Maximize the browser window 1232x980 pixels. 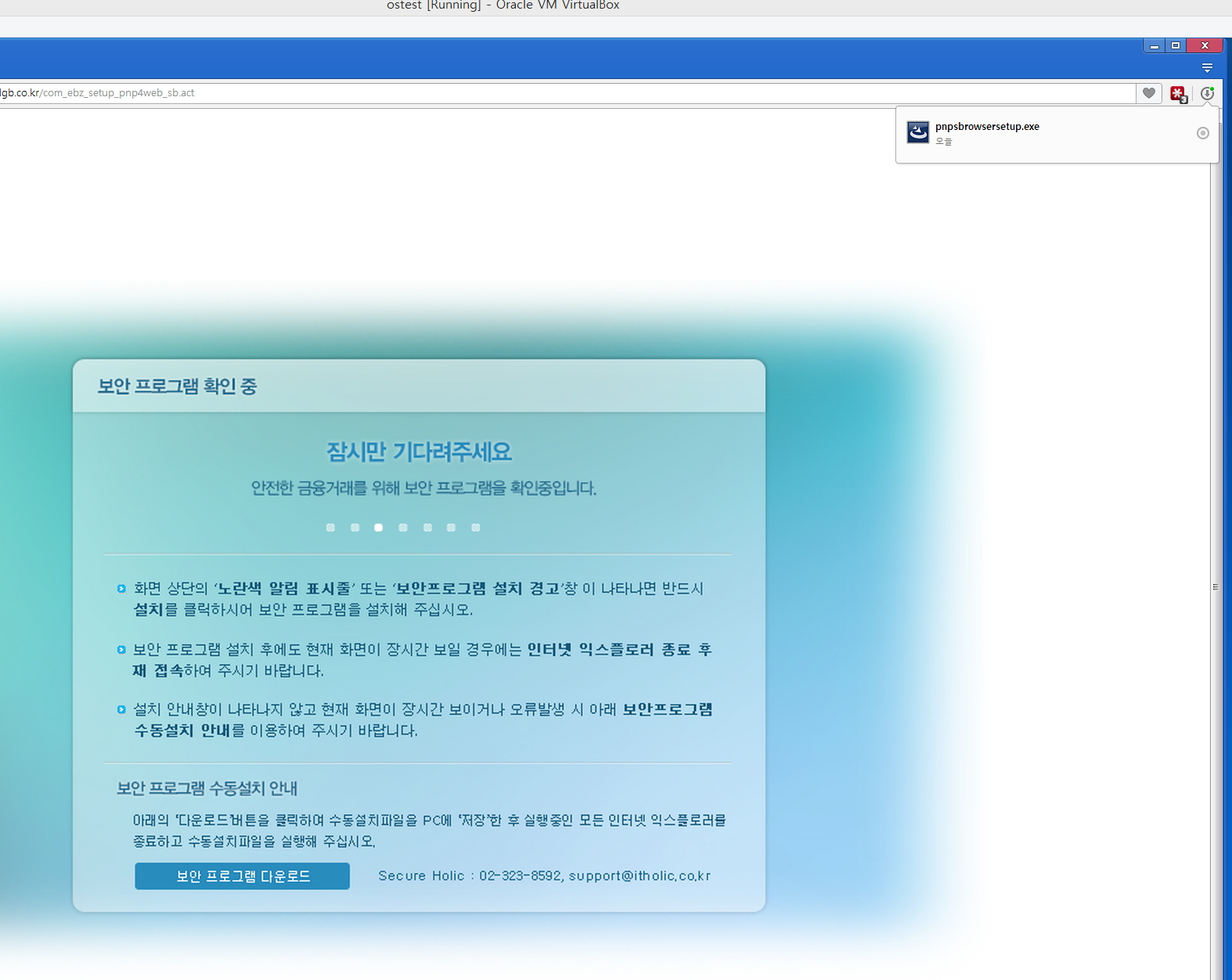(x=1176, y=46)
